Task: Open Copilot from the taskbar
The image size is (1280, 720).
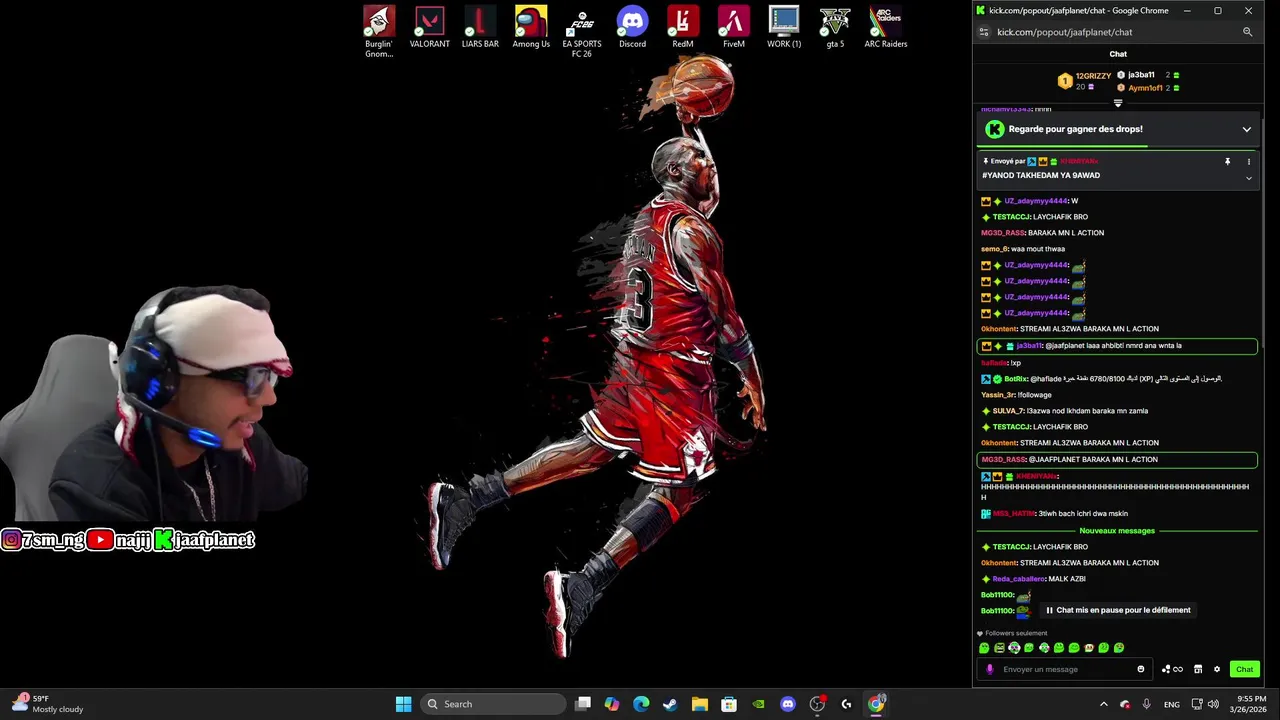Action: coord(612,704)
